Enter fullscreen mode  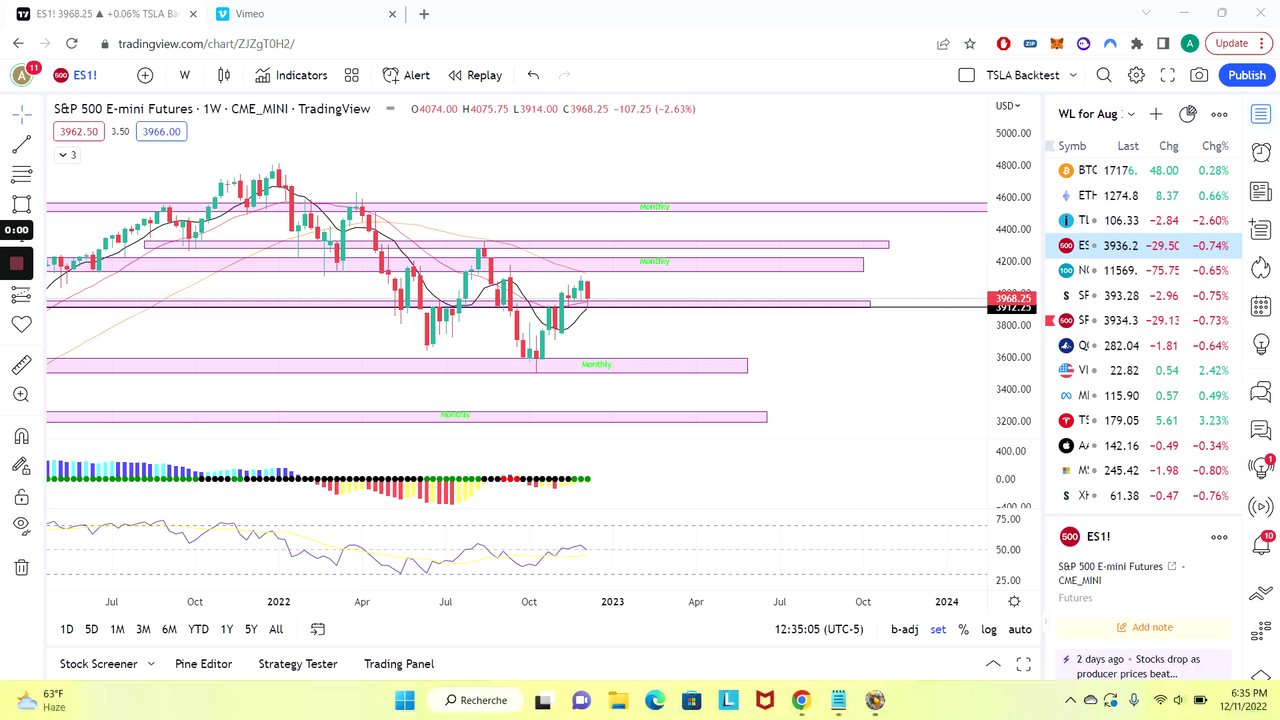click(x=1167, y=75)
